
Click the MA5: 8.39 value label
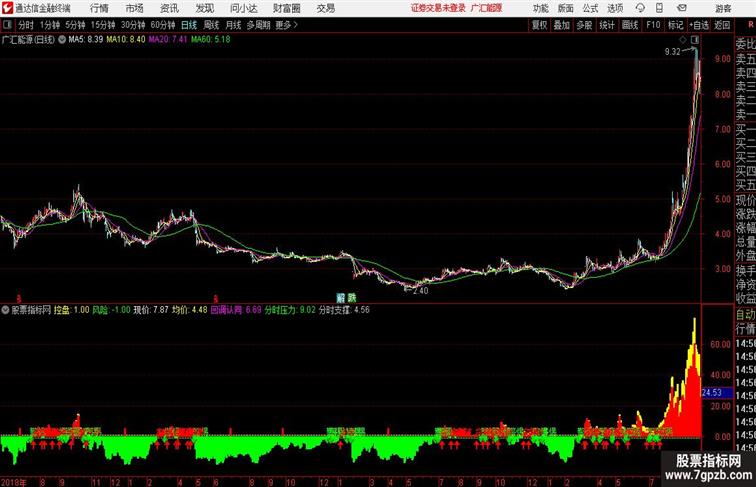86,40
